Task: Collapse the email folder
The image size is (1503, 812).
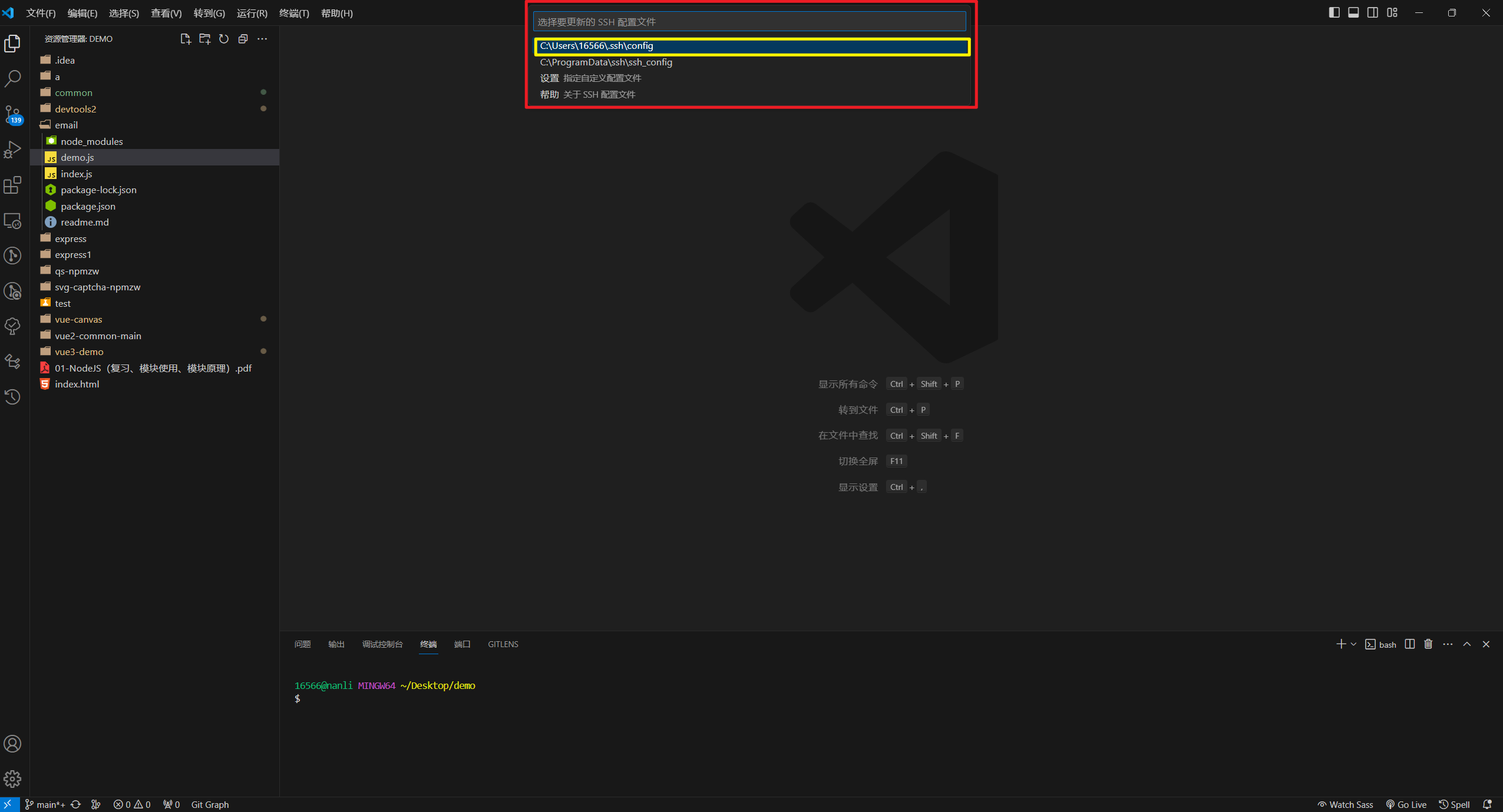Action: pos(66,125)
